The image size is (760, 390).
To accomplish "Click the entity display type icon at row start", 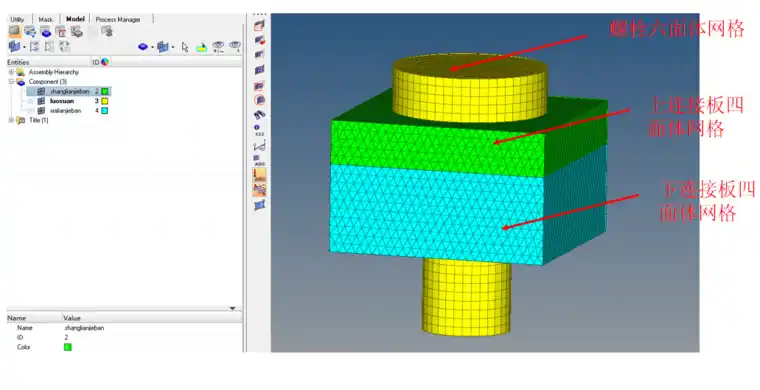I will point(14,47).
